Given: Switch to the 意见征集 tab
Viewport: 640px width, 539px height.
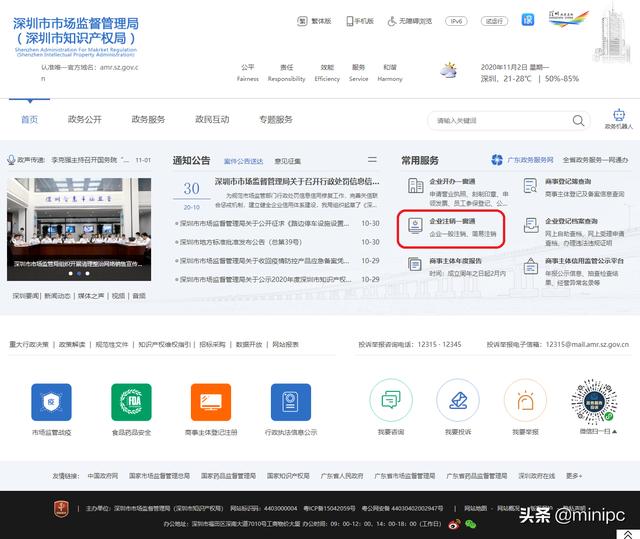Looking at the screenshot, I should pos(288,160).
